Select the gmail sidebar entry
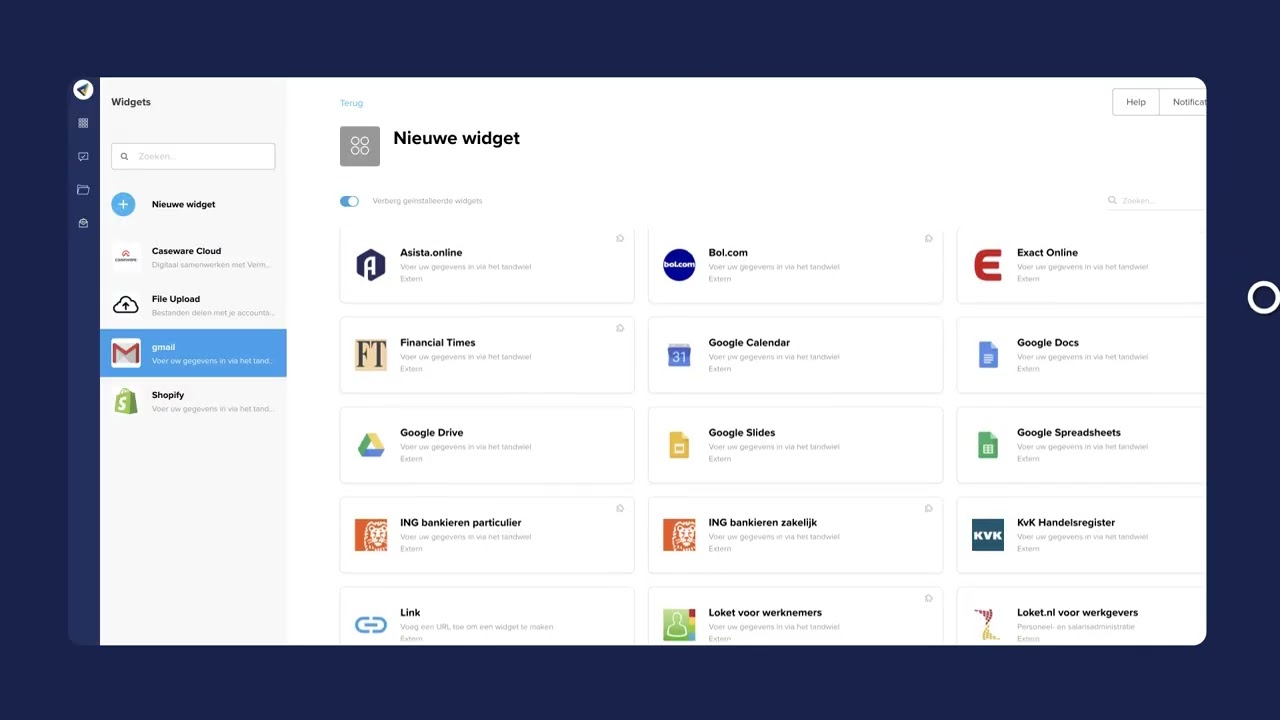Image resolution: width=1280 pixels, height=720 pixels. click(193, 353)
